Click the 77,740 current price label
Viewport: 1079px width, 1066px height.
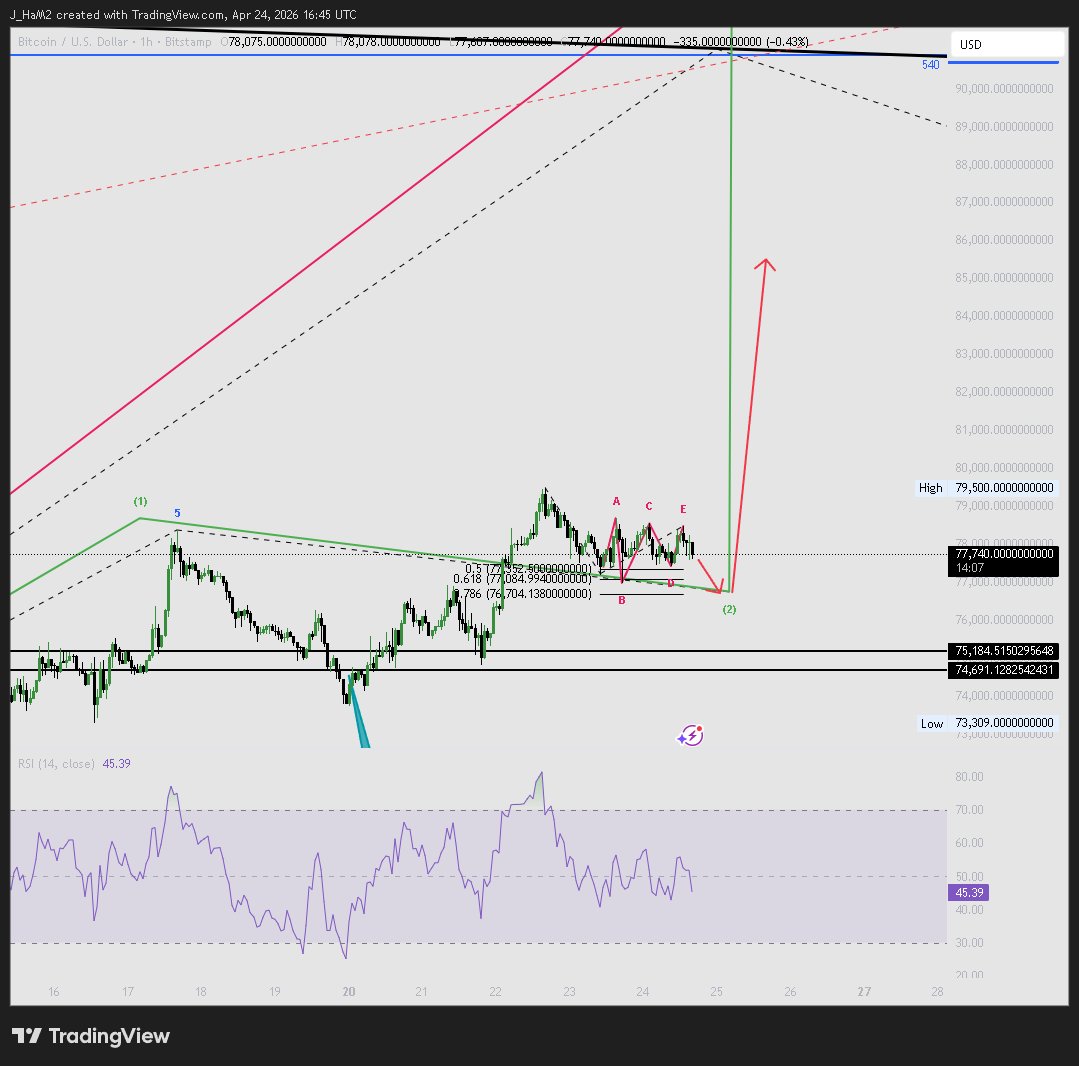coord(1004,553)
